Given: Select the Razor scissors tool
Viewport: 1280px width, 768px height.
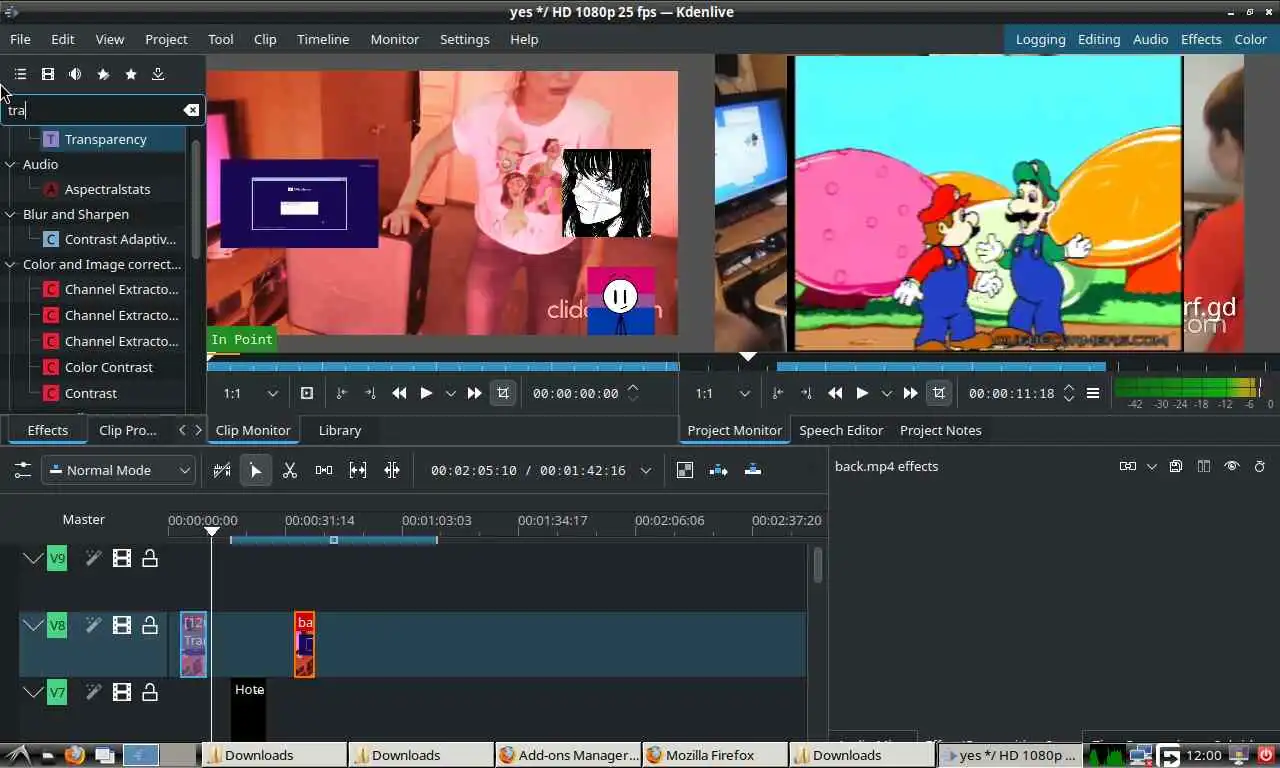Looking at the screenshot, I should click(290, 470).
